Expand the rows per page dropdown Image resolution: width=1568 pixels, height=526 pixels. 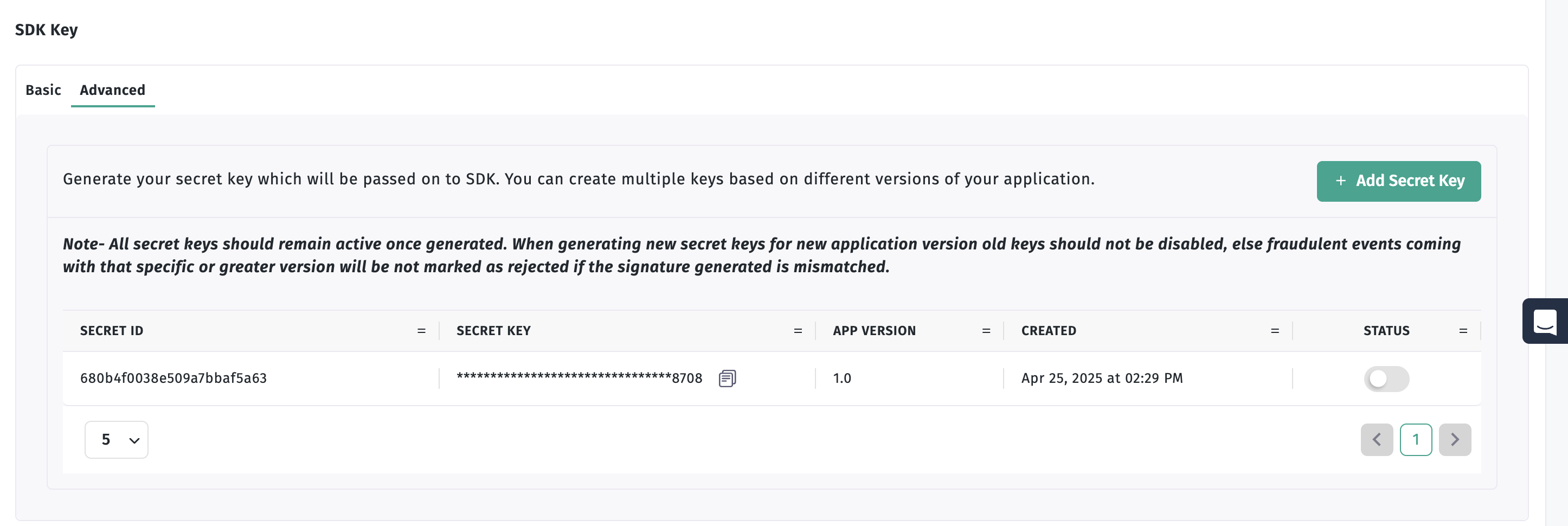[116, 439]
